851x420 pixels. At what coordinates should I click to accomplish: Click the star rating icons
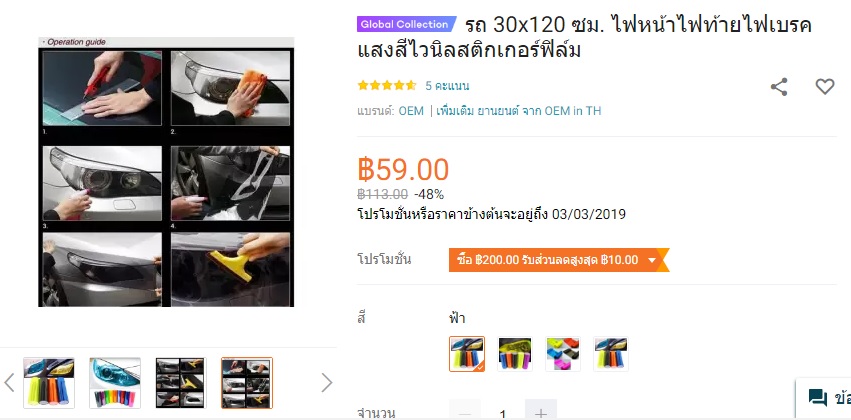[x=386, y=86]
